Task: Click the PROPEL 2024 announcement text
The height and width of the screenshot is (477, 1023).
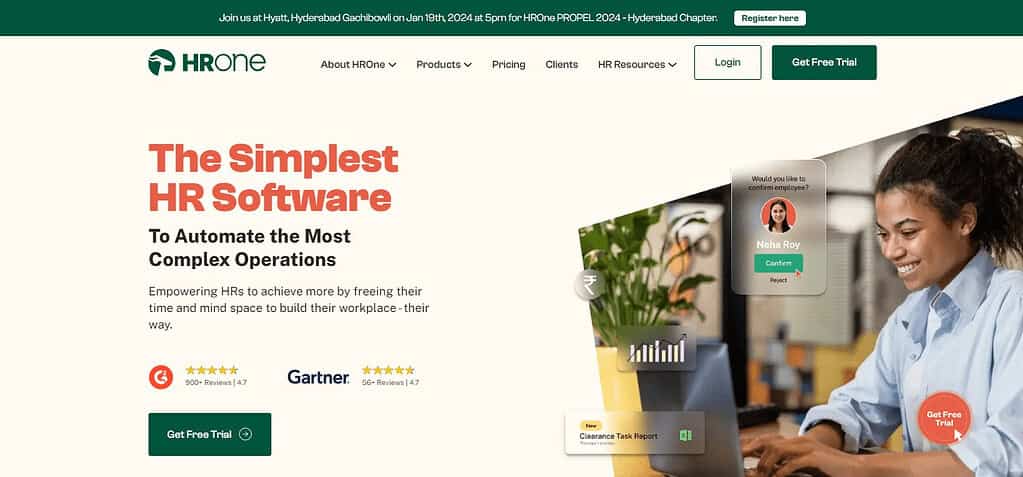Action: (x=468, y=18)
